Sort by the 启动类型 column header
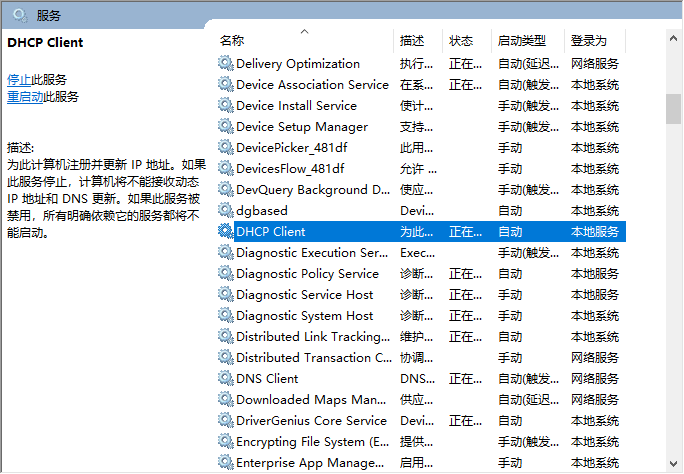This screenshot has height=474, width=684. pyautogui.click(x=522, y=41)
